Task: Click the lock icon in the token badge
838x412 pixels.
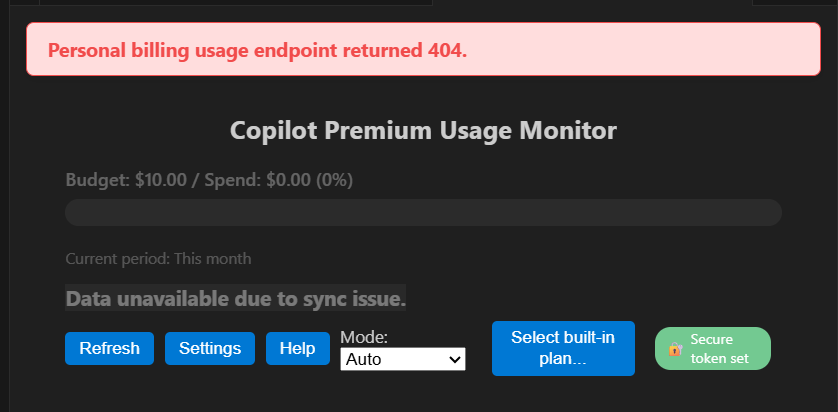Action: [675, 349]
